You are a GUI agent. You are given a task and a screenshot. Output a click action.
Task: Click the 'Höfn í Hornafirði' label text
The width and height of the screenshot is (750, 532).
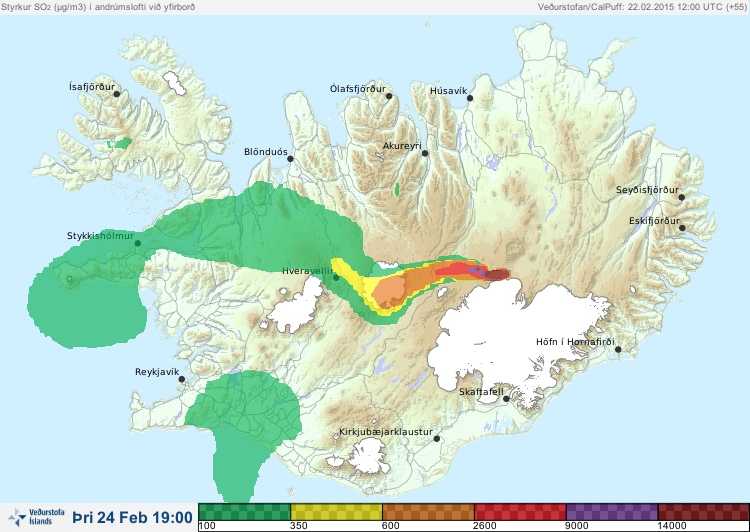[575, 342]
